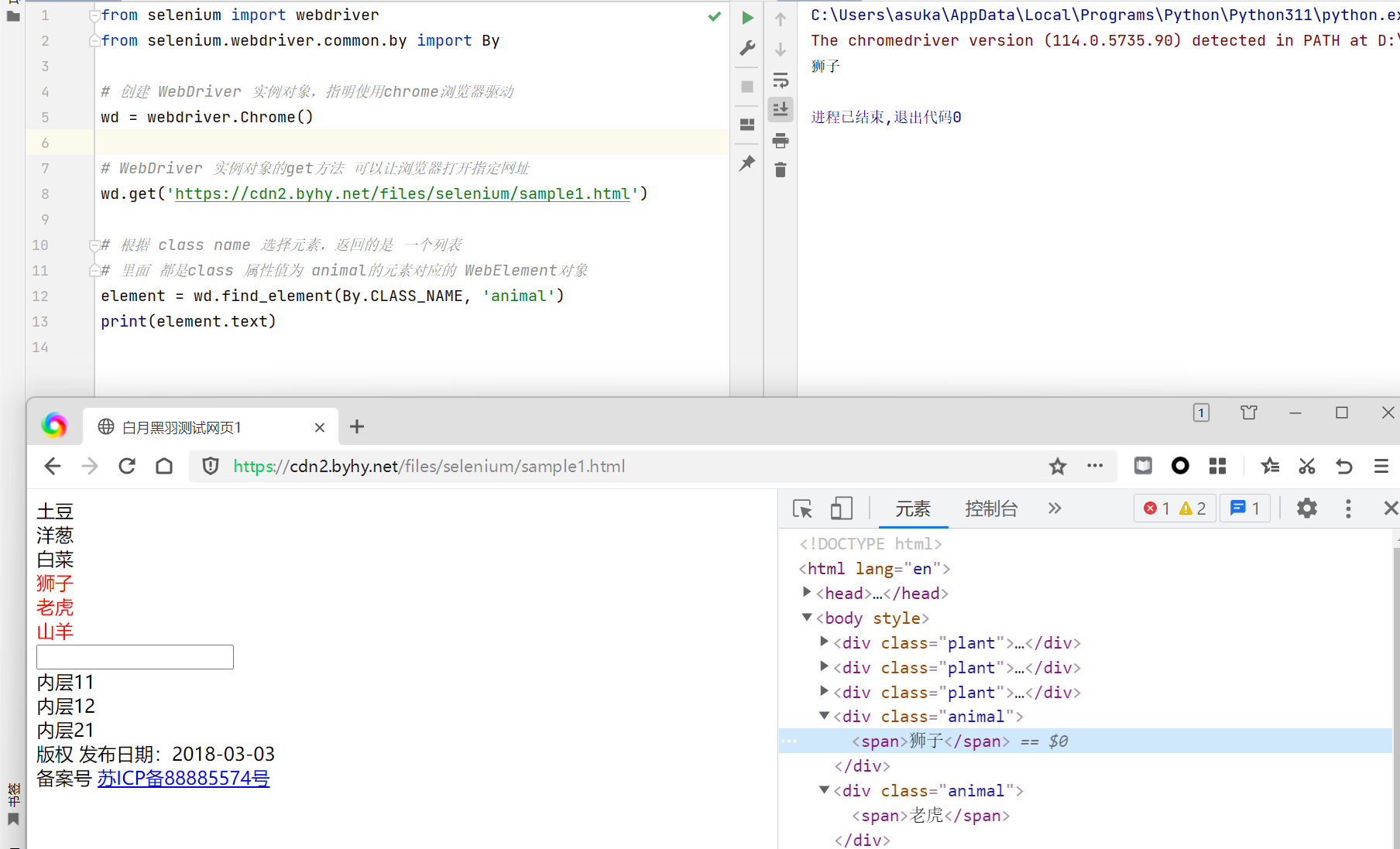
Task: Click the restore layout icon in run panel
Action: (x=747, y=125)
